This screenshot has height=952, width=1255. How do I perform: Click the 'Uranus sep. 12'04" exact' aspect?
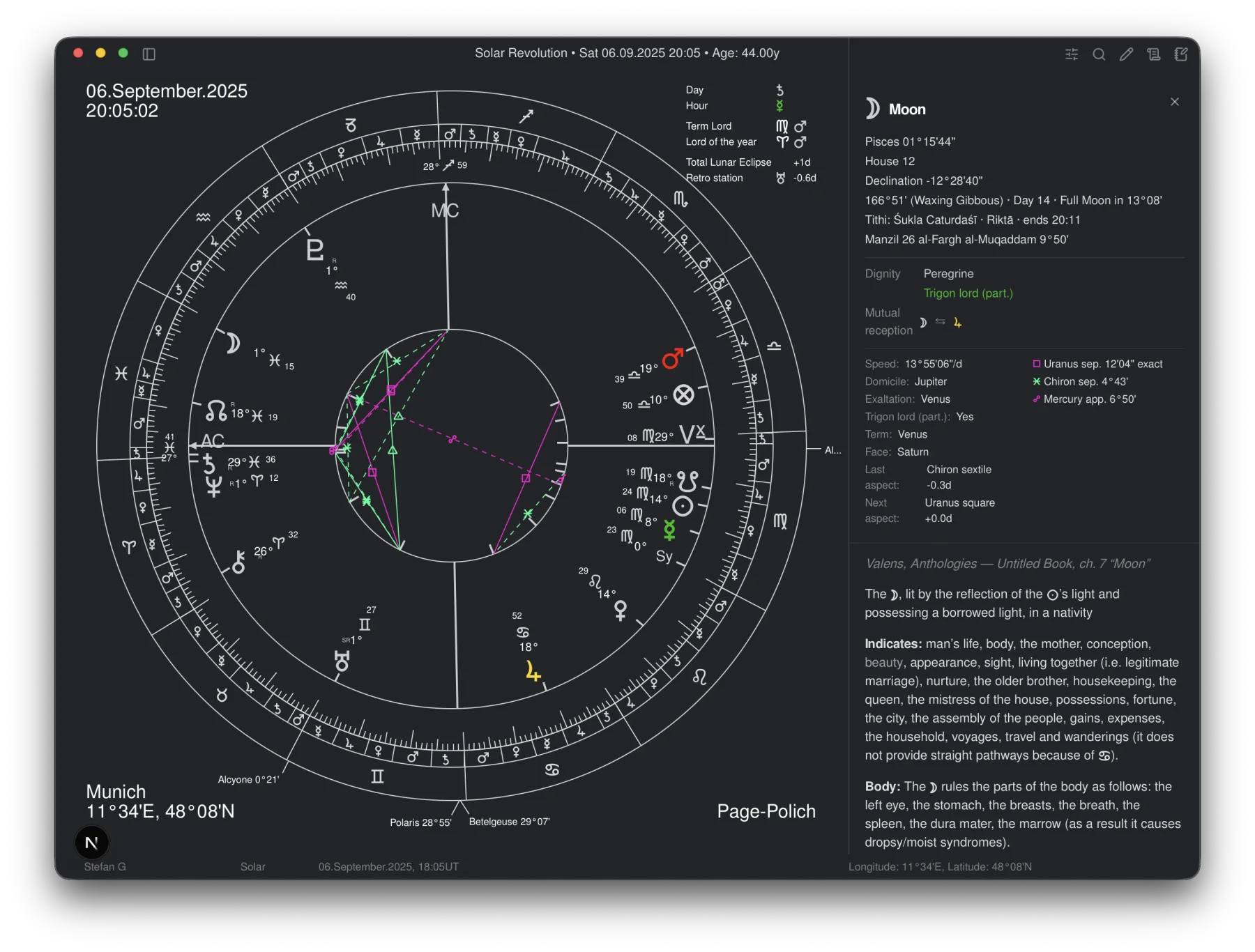click(1097, 364)
